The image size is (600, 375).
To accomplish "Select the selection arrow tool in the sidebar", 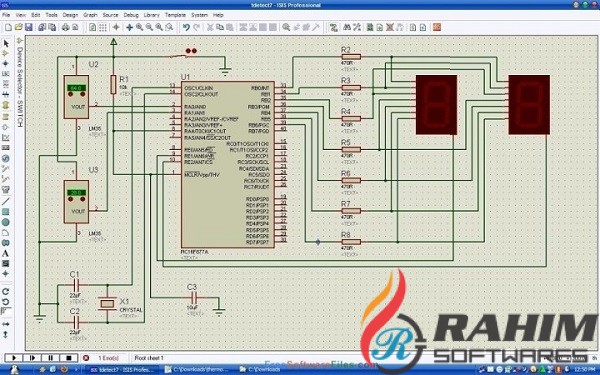I will coord(5,43).
